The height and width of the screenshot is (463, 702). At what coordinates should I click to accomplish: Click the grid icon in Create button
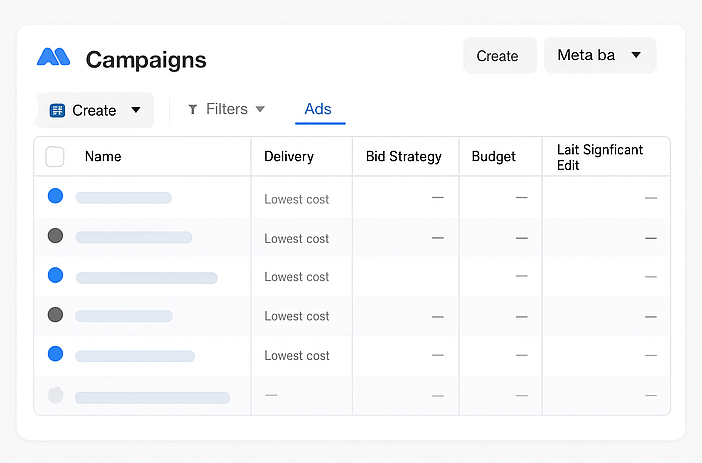point(57,110)
